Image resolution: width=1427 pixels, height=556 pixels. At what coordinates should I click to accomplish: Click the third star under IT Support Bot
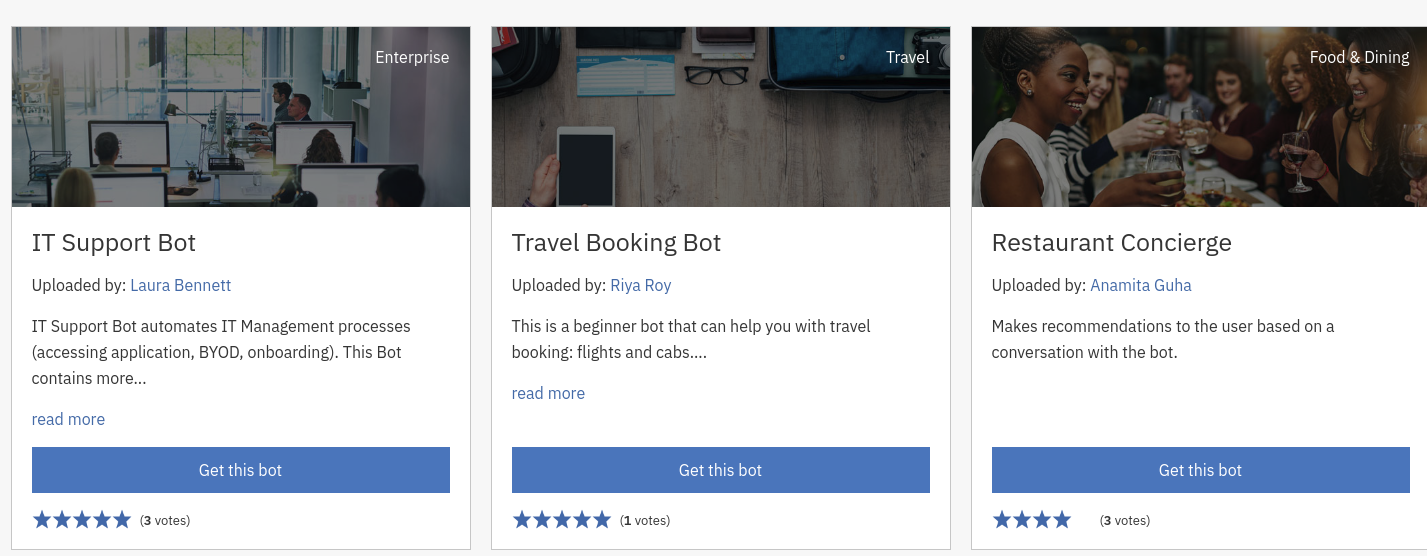(x=82, y=520)
